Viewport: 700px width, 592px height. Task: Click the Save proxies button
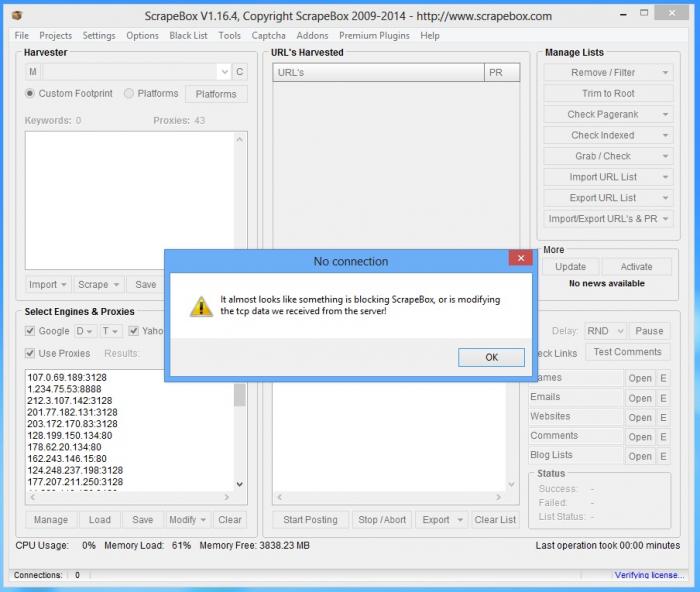[142, 520]
